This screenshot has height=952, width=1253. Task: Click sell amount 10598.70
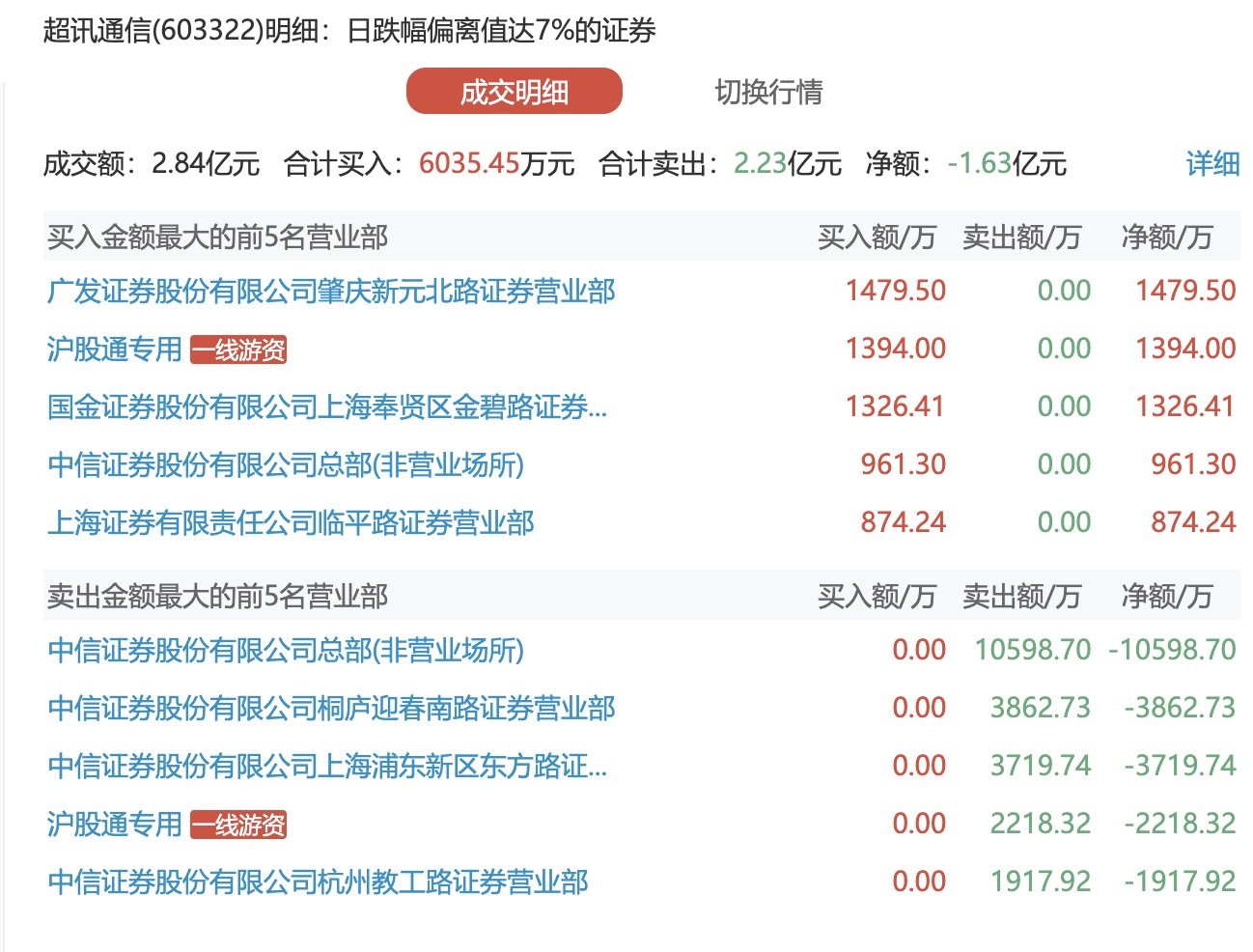tap(1033, 650)
